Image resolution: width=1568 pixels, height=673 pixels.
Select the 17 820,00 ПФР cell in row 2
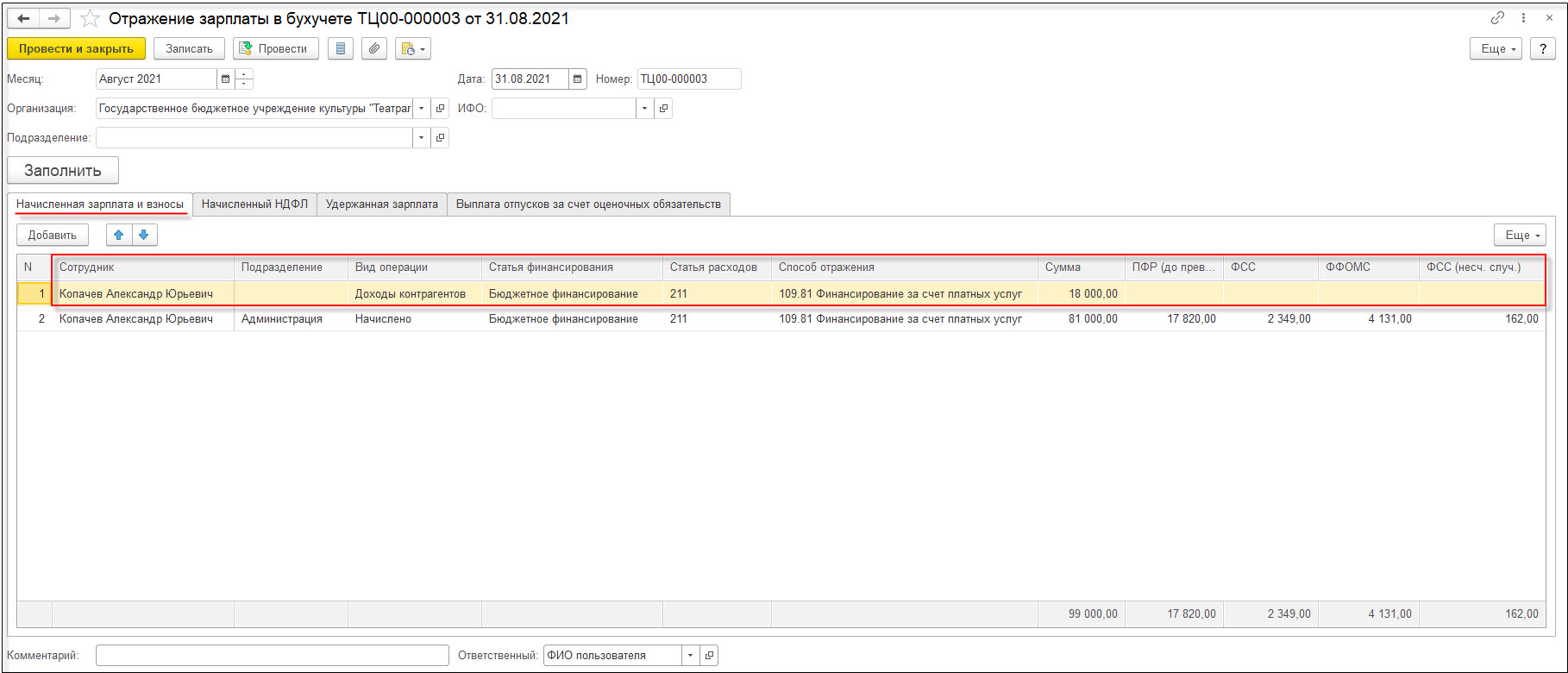(1174, 318)
